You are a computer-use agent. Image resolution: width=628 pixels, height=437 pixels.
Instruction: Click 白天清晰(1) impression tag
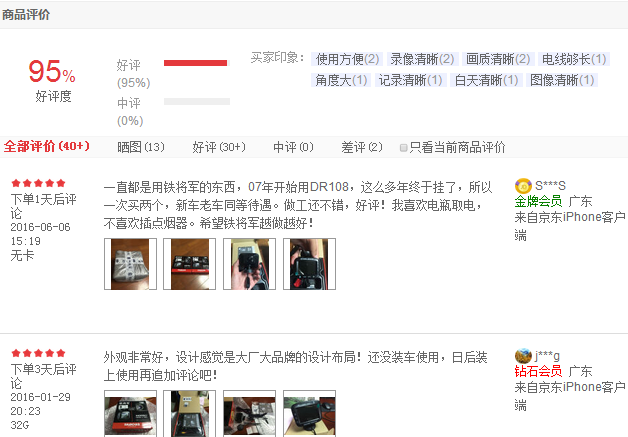click(x=486, y=80)
